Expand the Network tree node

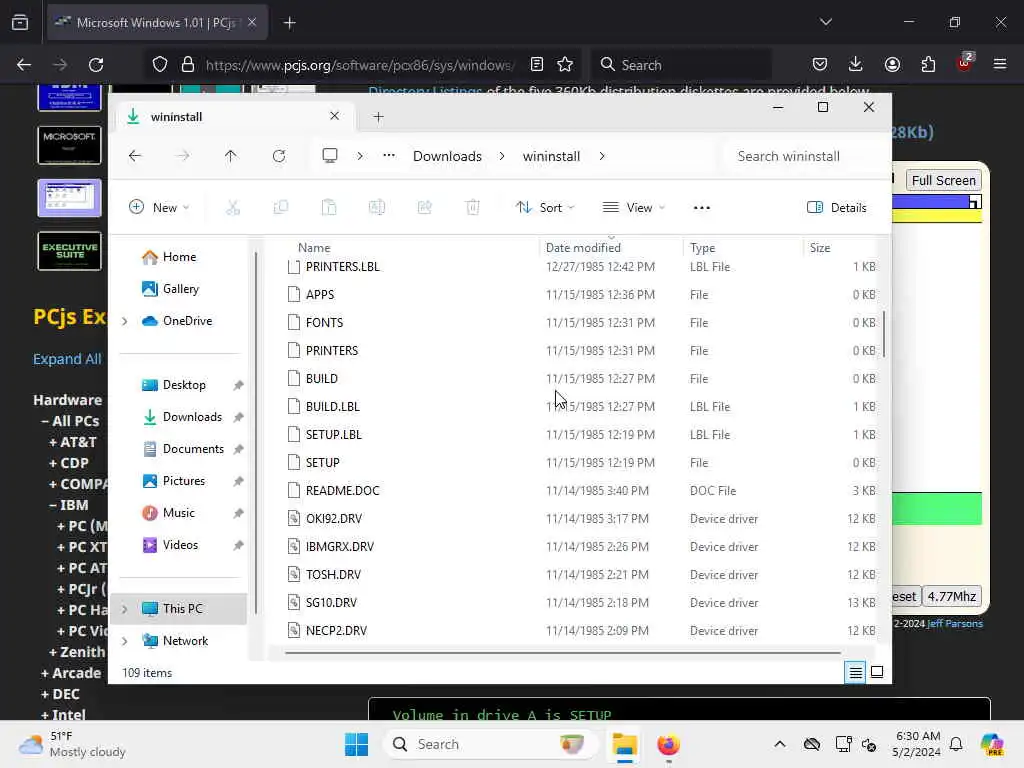pos(125,641)
